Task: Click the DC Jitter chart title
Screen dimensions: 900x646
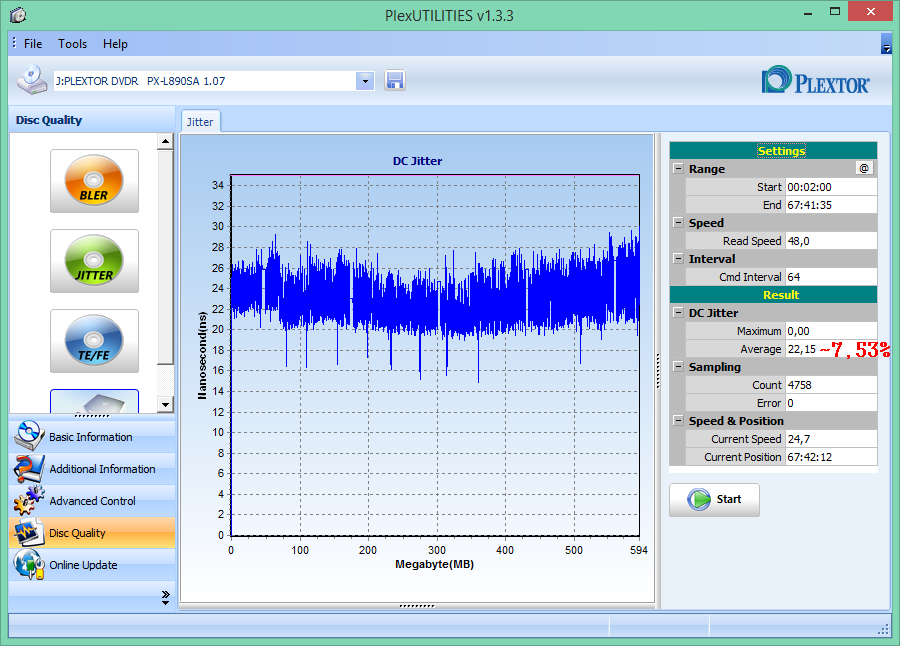Action: tap(417, 161)
